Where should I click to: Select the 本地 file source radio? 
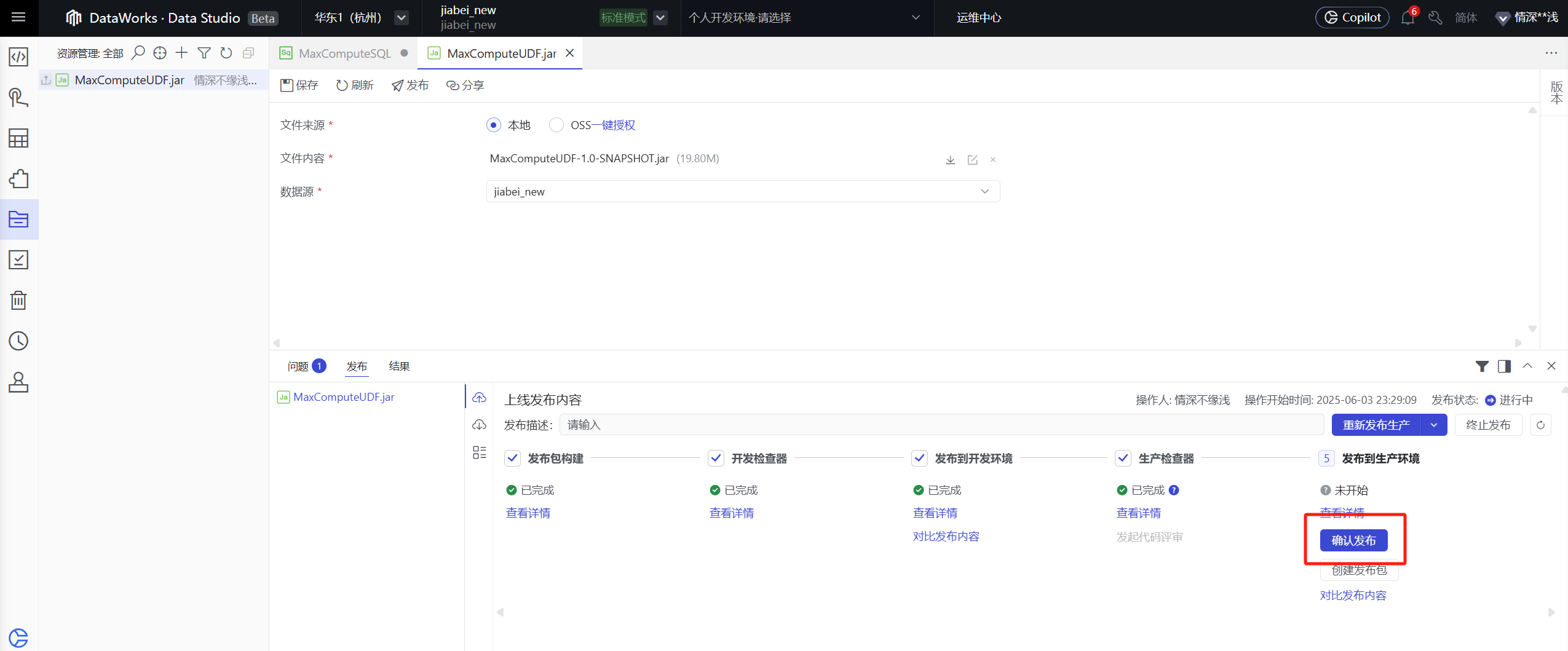[494, 125]
